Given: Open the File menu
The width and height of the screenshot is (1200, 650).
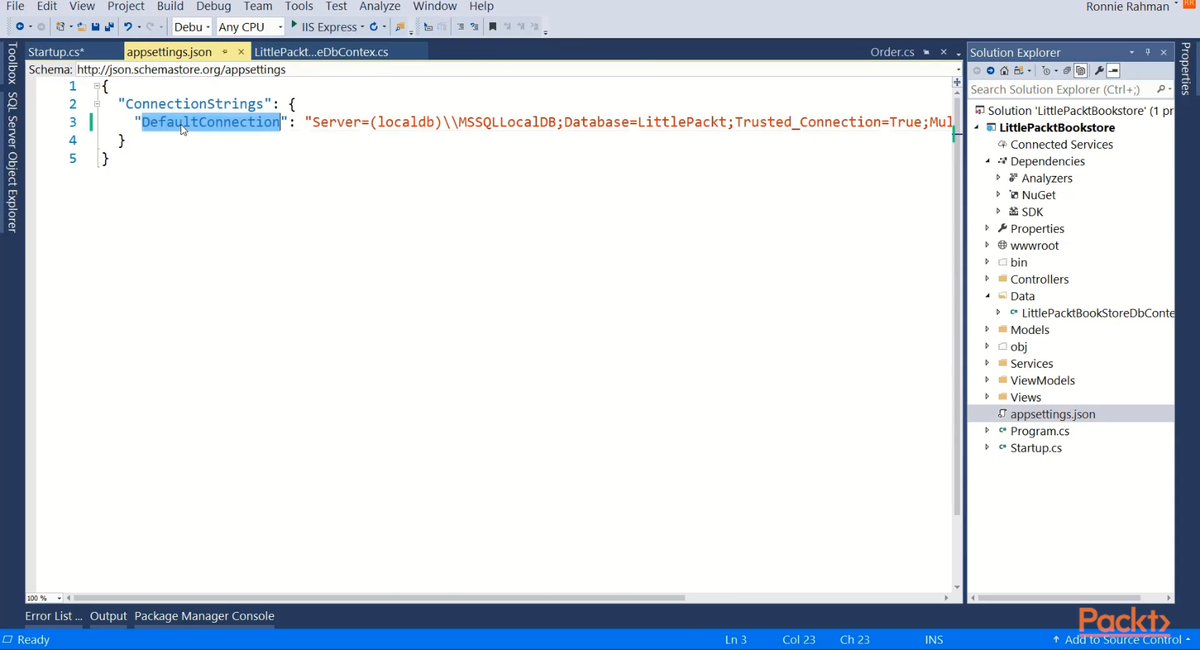Looking at the screenshot, I should 15,6.
